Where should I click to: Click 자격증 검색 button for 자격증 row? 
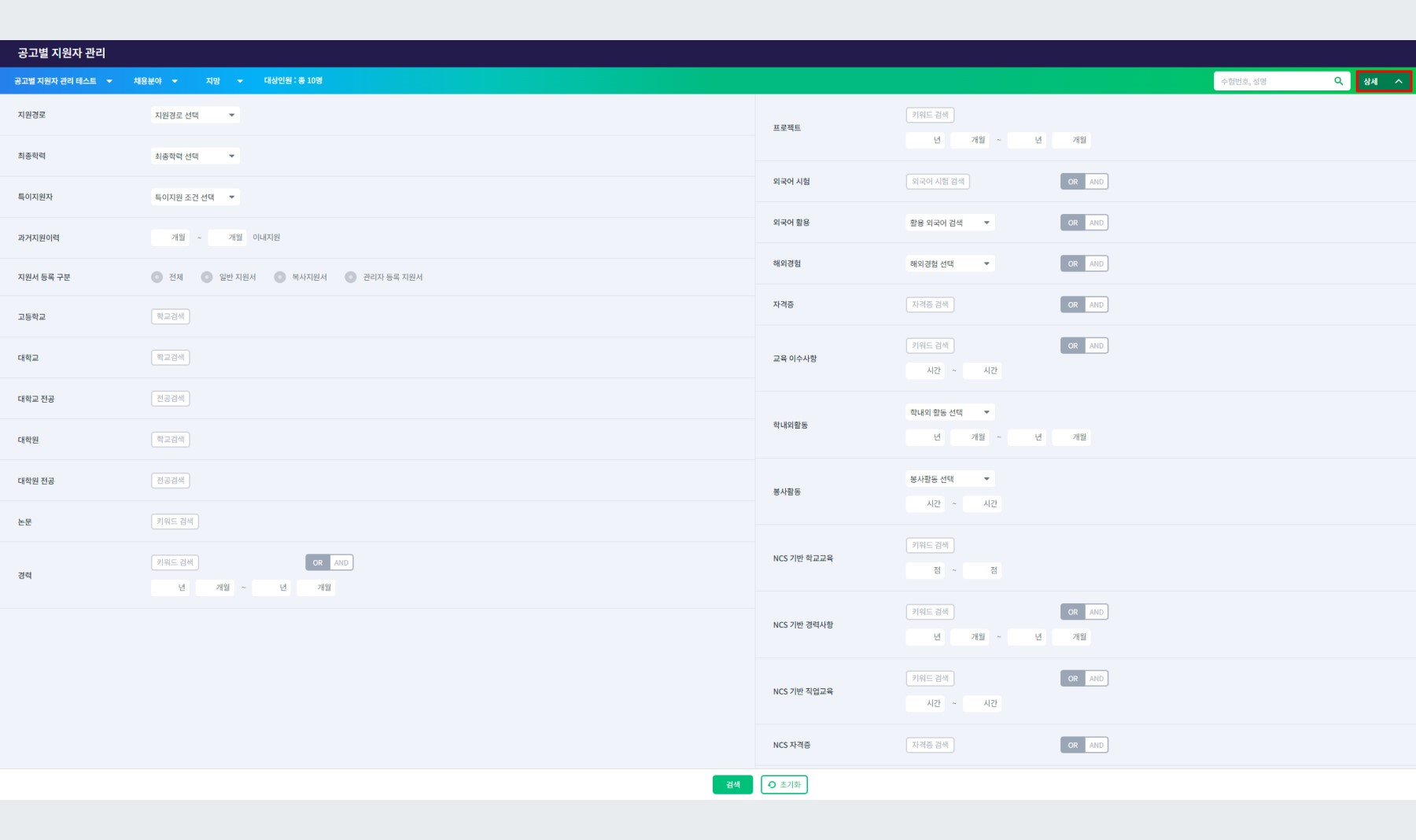(x=930, y=304)
